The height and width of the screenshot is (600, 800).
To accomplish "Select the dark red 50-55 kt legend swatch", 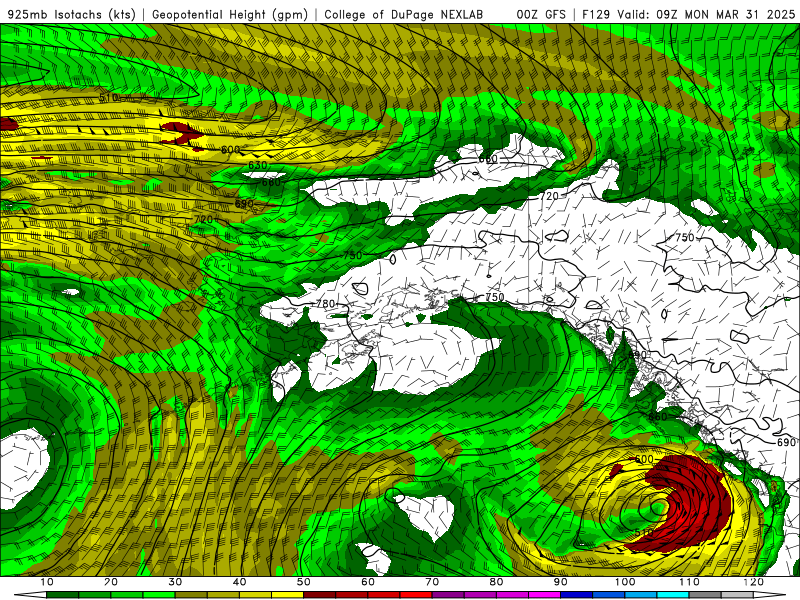I will pos(319,595).
